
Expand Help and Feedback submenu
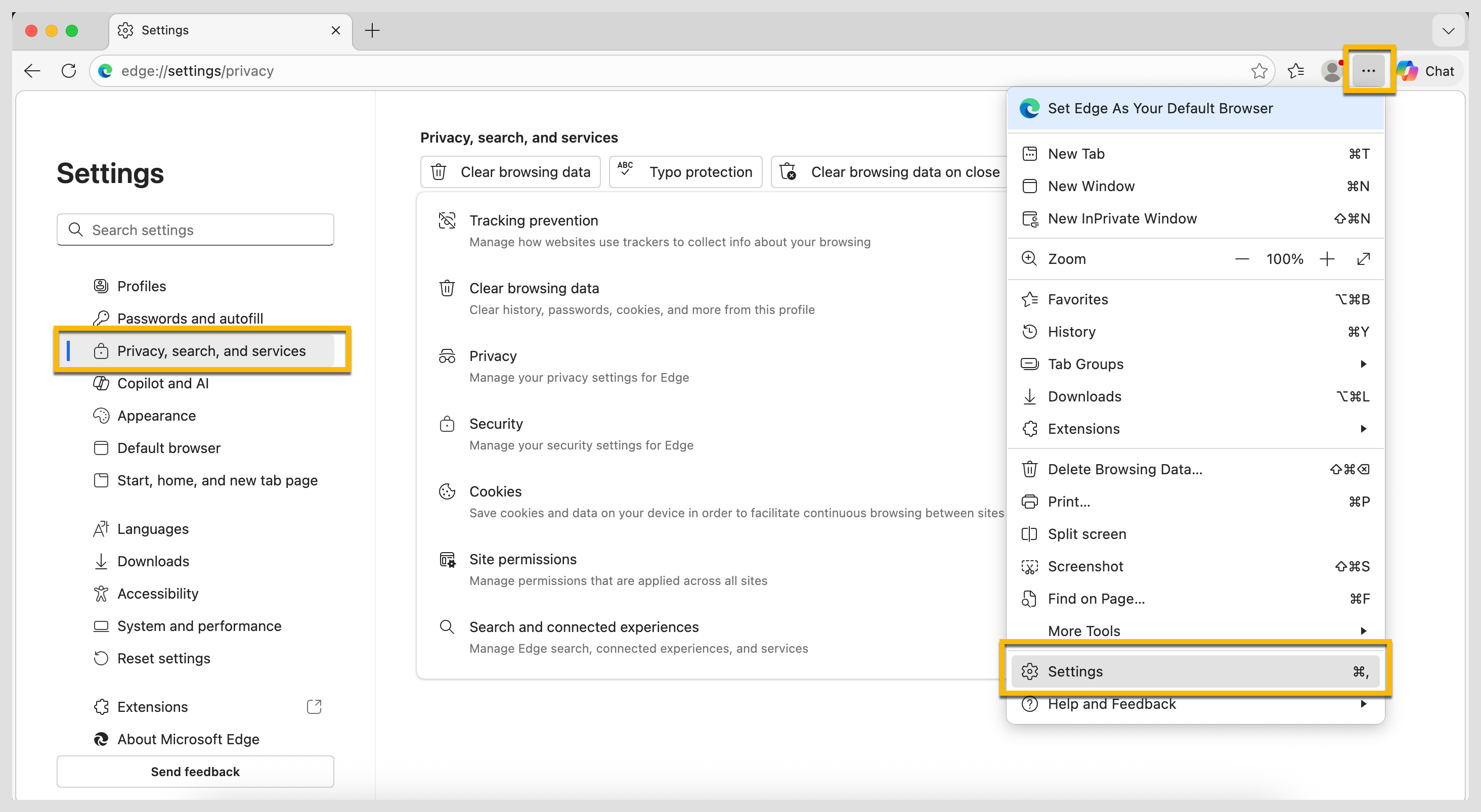[1195, 704]
